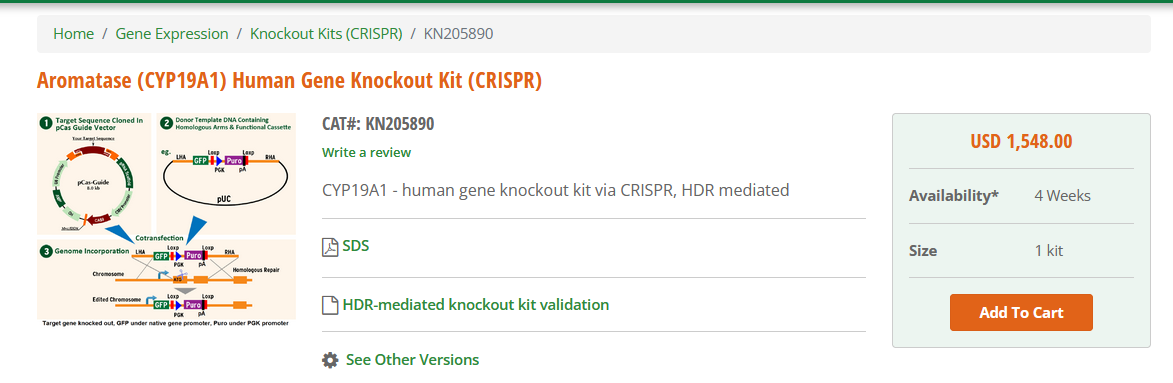Click the SDS PDF document icon
This screenshot has width=1173, height=383.
[x=330, y=247]
